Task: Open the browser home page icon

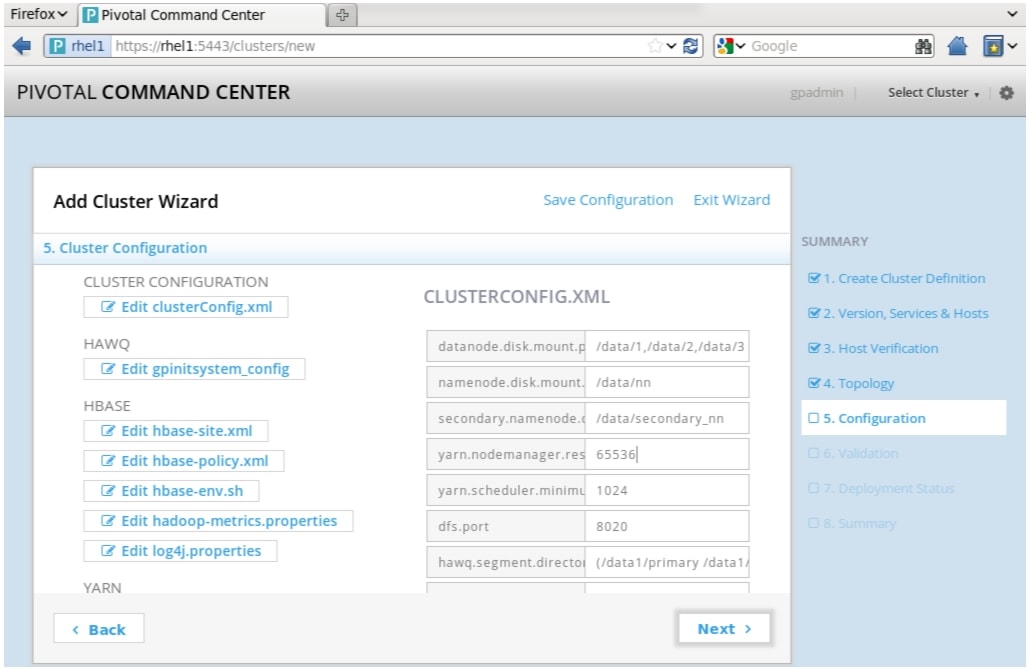Action: 957,46
